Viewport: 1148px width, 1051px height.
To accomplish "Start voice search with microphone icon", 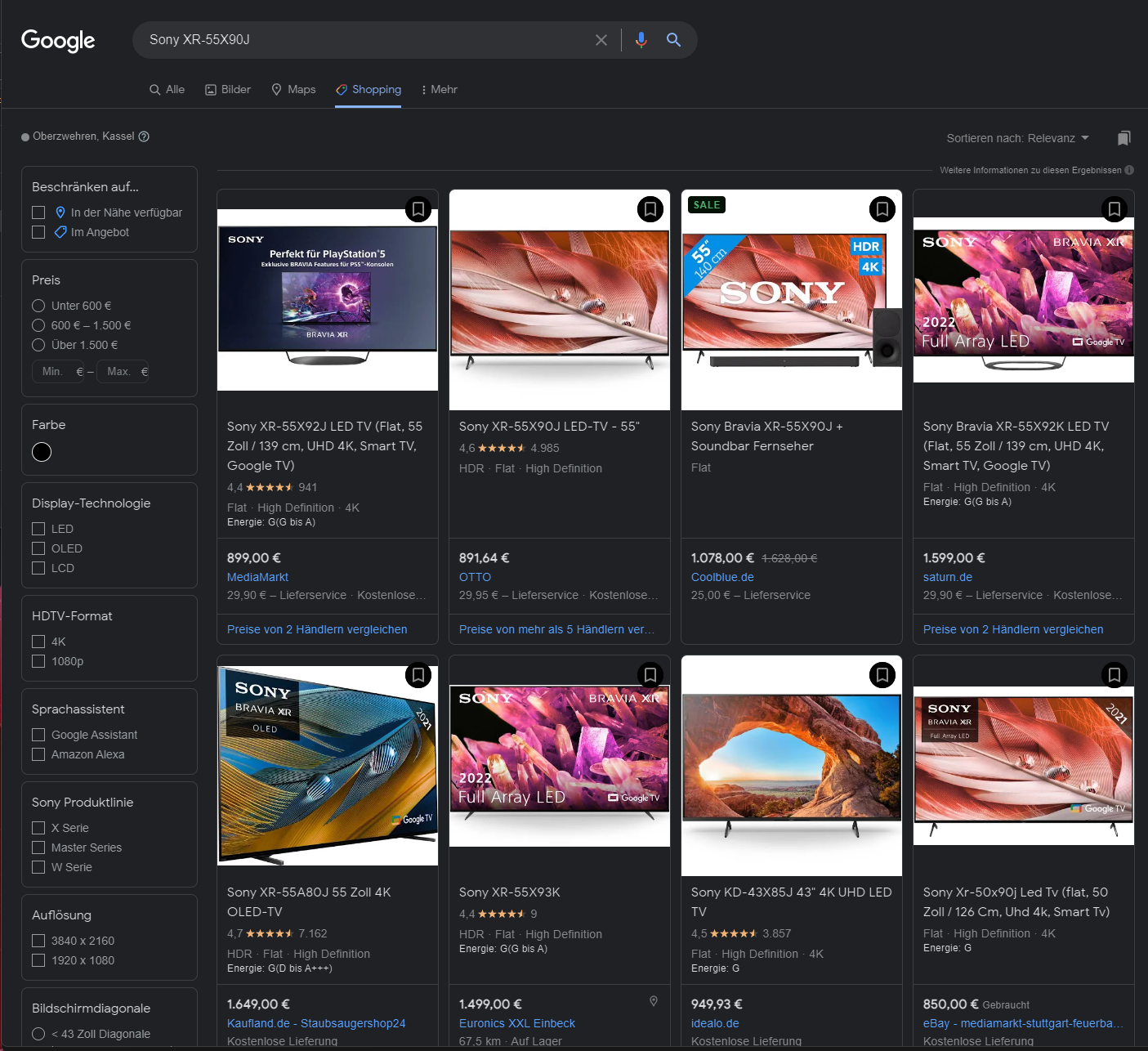I will point(641,40).
